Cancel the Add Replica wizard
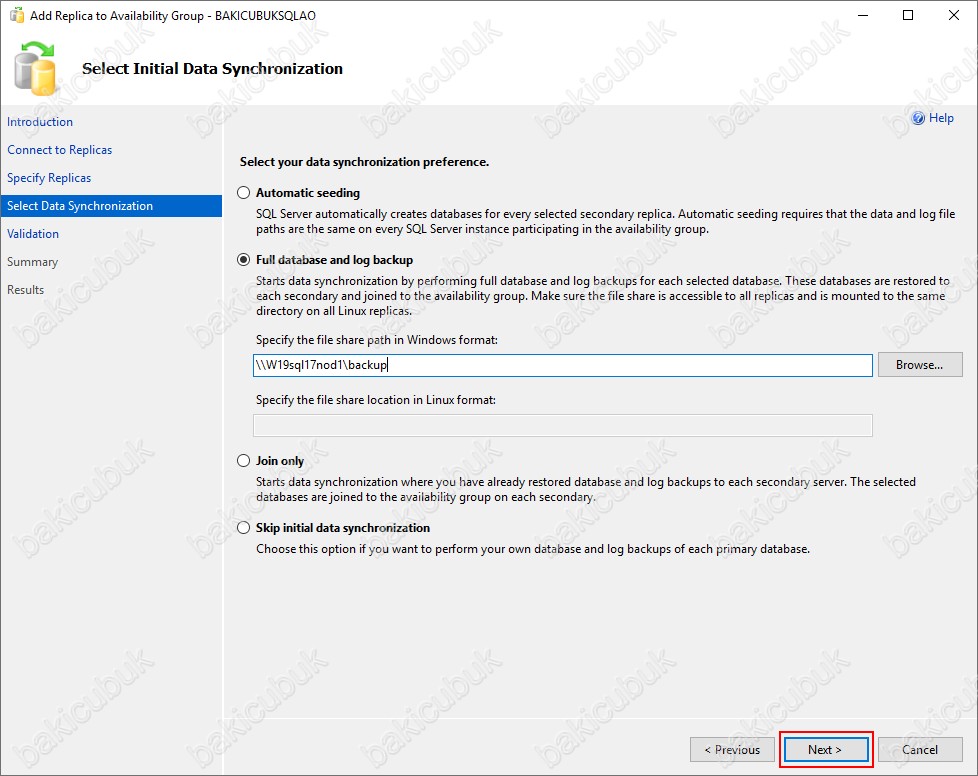The height and width of the screenshot is (776, 978). 920,750
